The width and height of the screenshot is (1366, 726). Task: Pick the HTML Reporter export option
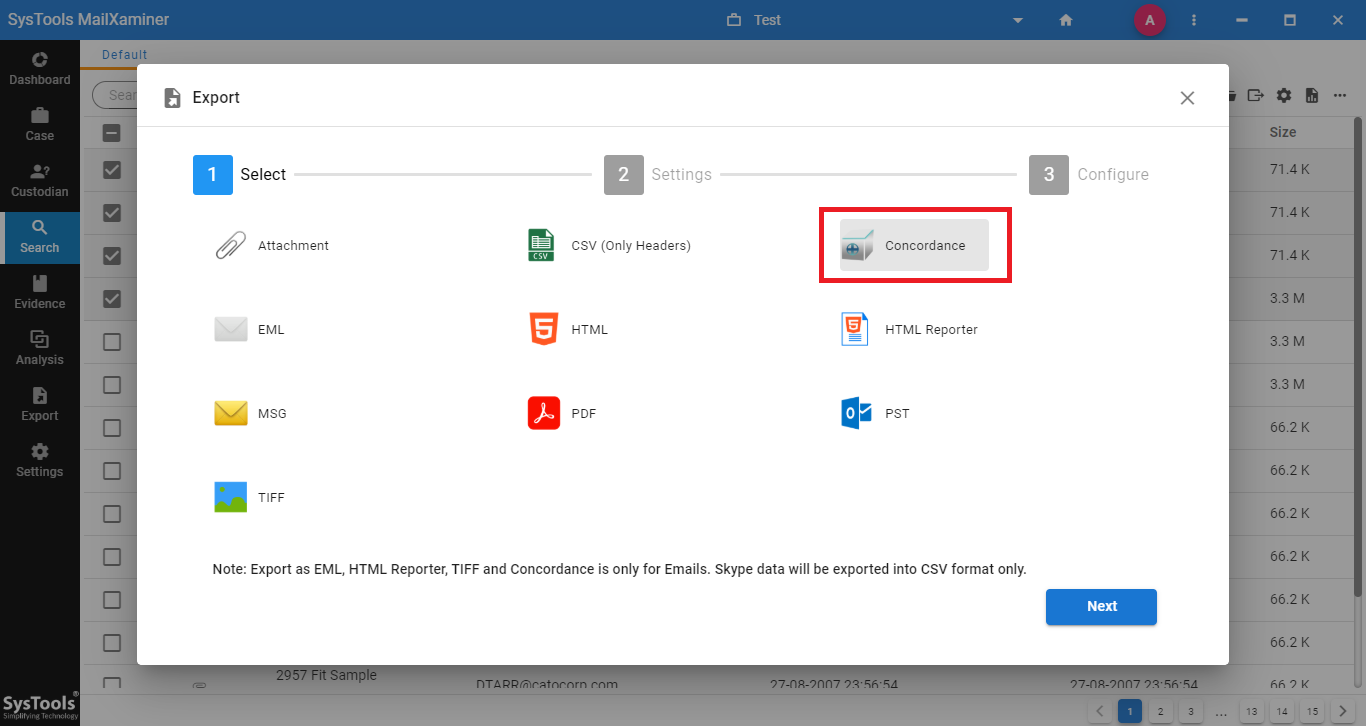[x=909, y=329]
